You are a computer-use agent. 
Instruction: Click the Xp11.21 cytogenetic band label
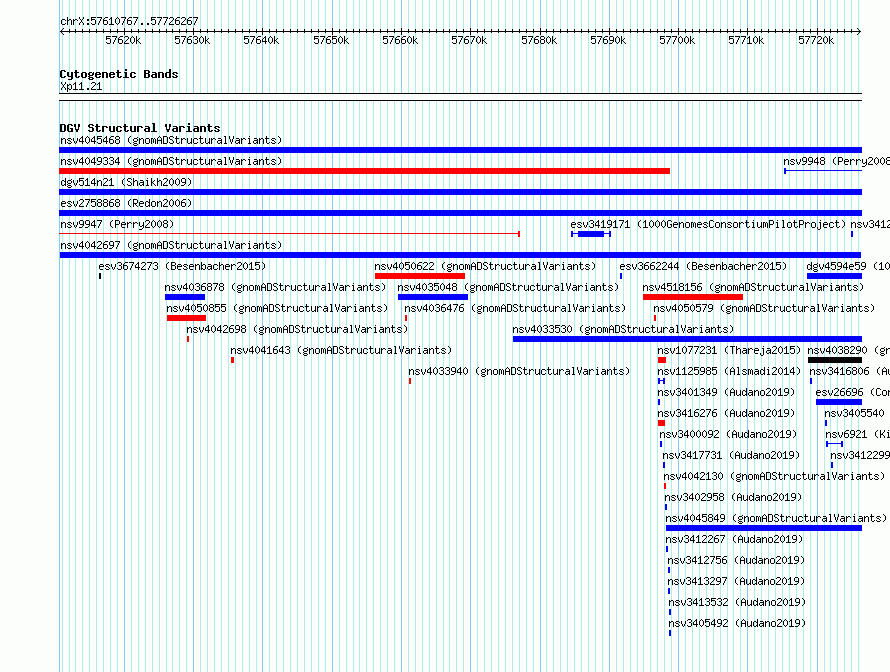(81, 86)
